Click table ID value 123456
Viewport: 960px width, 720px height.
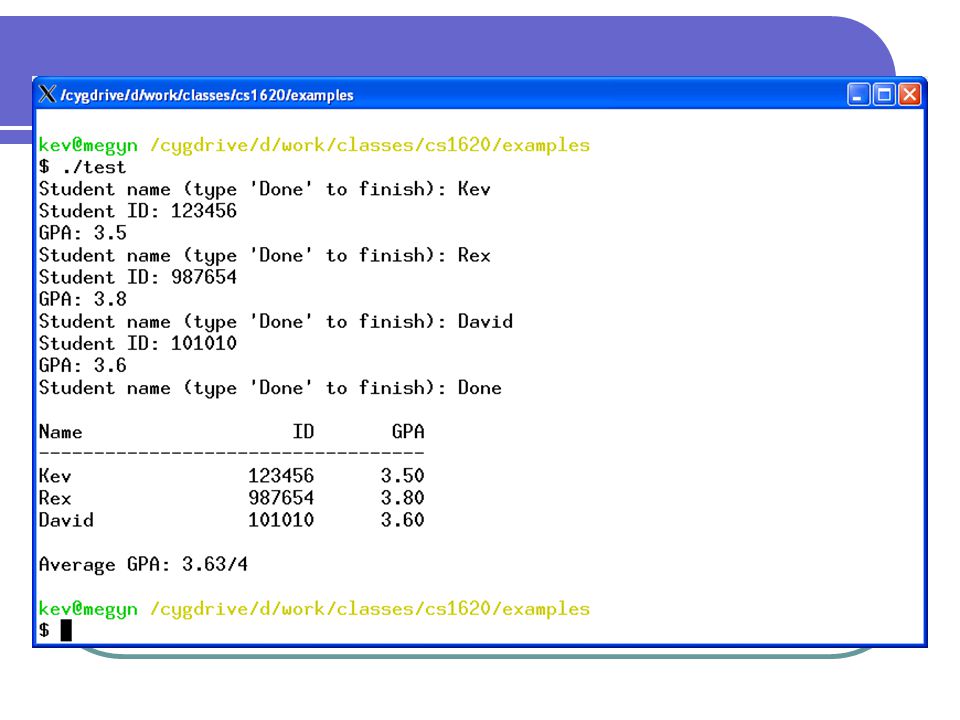point(281,476)
